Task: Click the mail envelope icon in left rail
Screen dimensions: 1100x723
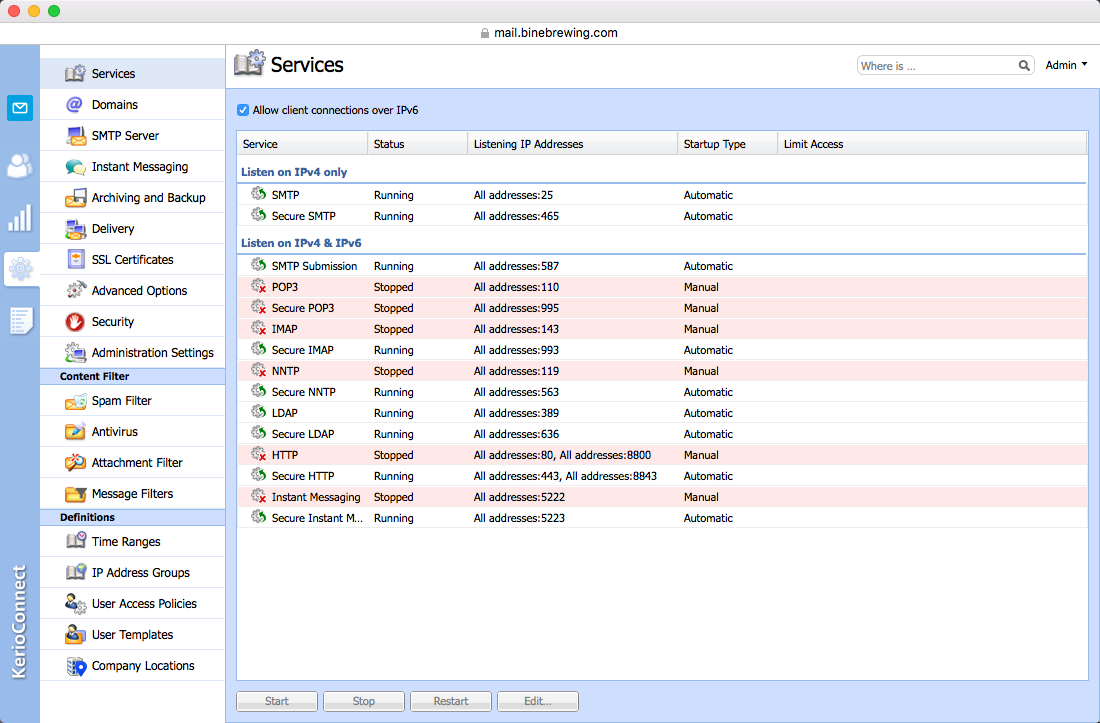Action: pos(20,108)
